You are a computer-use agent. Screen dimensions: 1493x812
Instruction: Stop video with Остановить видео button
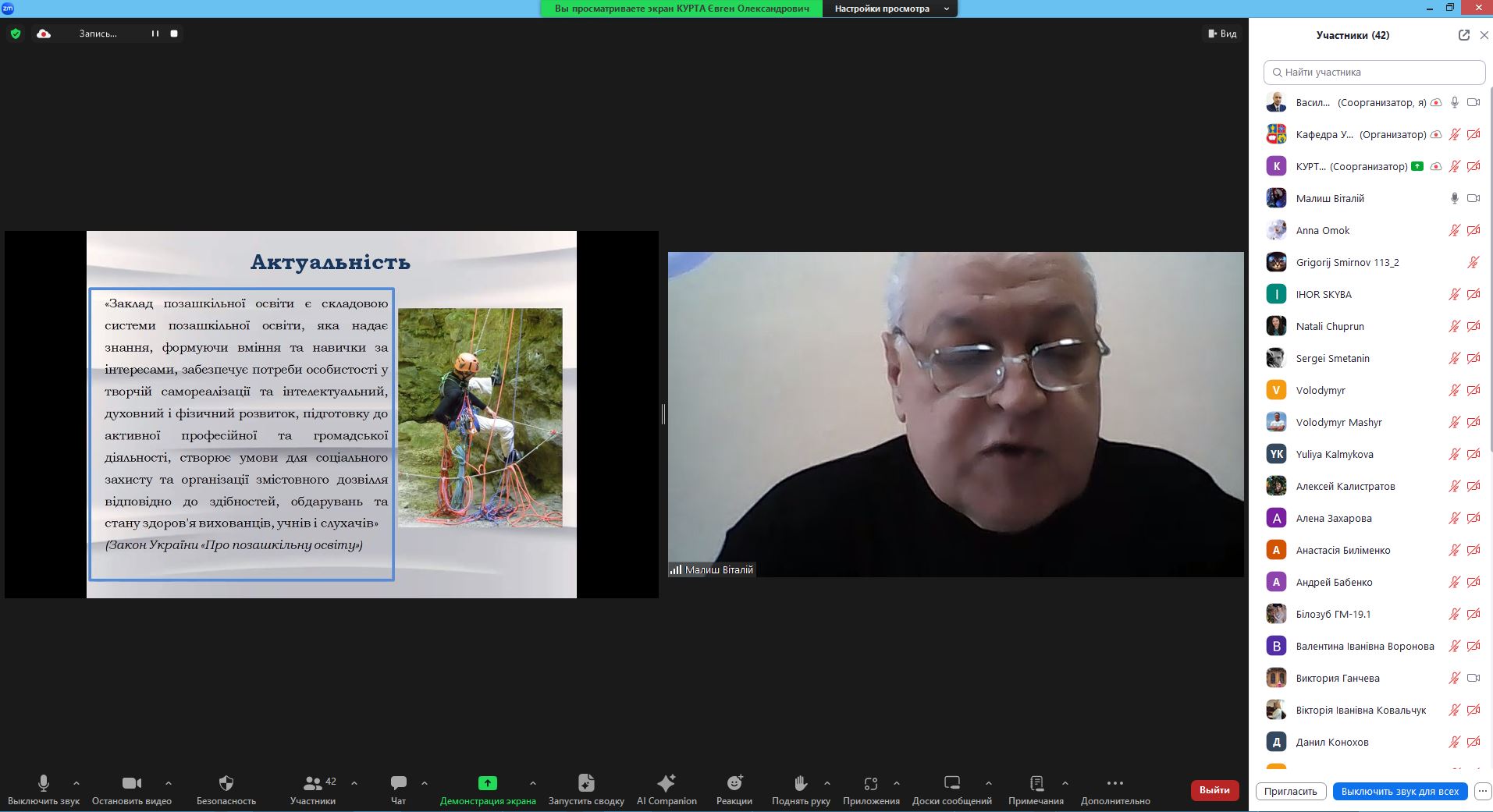tap(132, 783)
